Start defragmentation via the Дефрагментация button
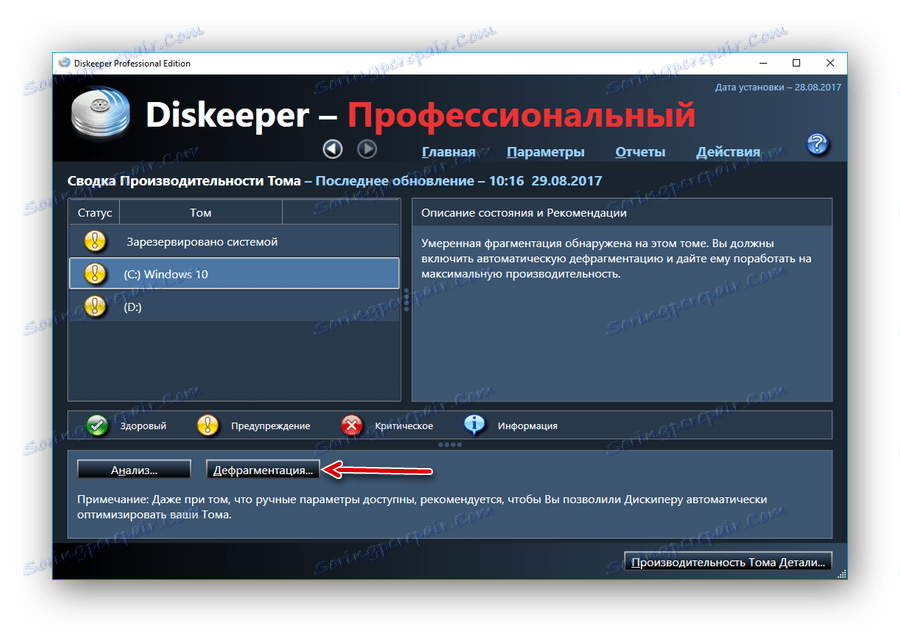Image resolution: width=900 pixels, height=632 pixels. (x=263, y=468)
